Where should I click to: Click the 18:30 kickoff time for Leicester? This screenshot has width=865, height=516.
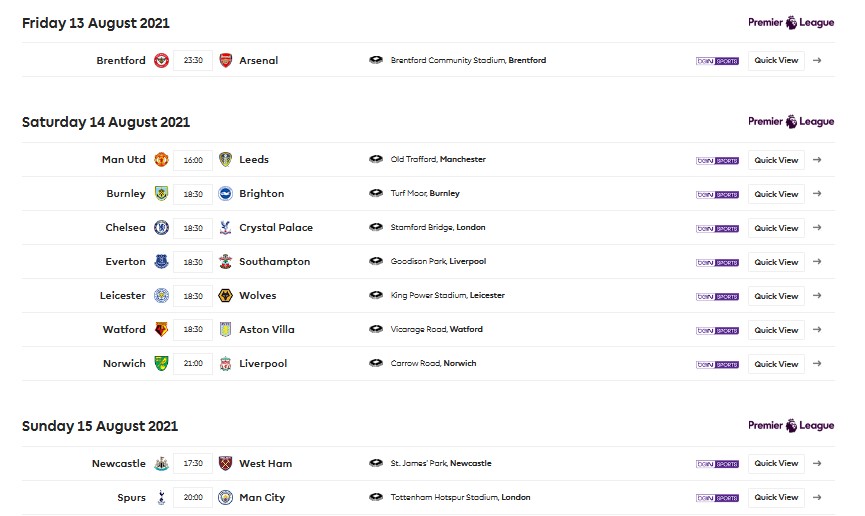pyautogui.click(x=193, y=296)
